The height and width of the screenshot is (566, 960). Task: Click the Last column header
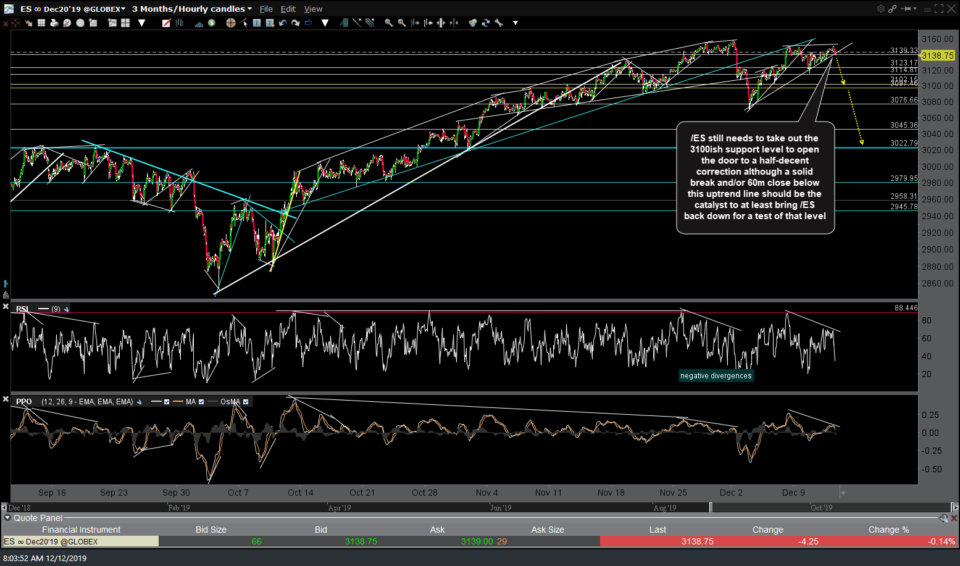tap(658, 530)
